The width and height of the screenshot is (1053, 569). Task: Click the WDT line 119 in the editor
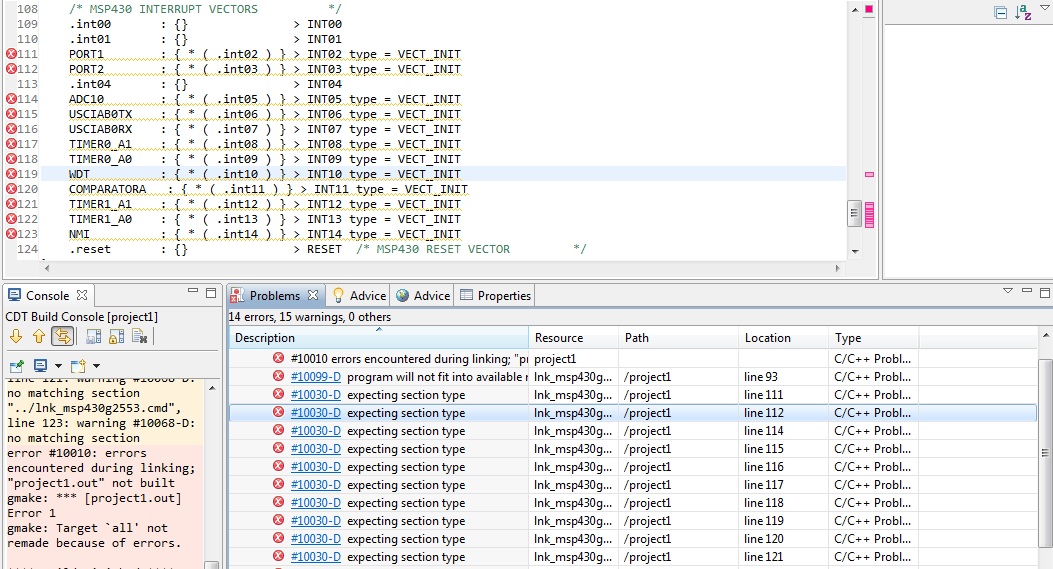click(x=443, y=174)
